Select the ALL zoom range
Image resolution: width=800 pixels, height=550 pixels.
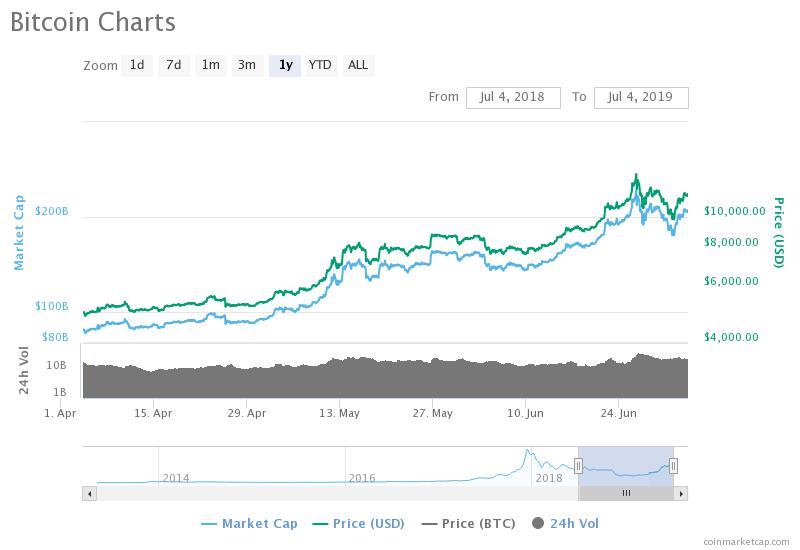[358, 65]
